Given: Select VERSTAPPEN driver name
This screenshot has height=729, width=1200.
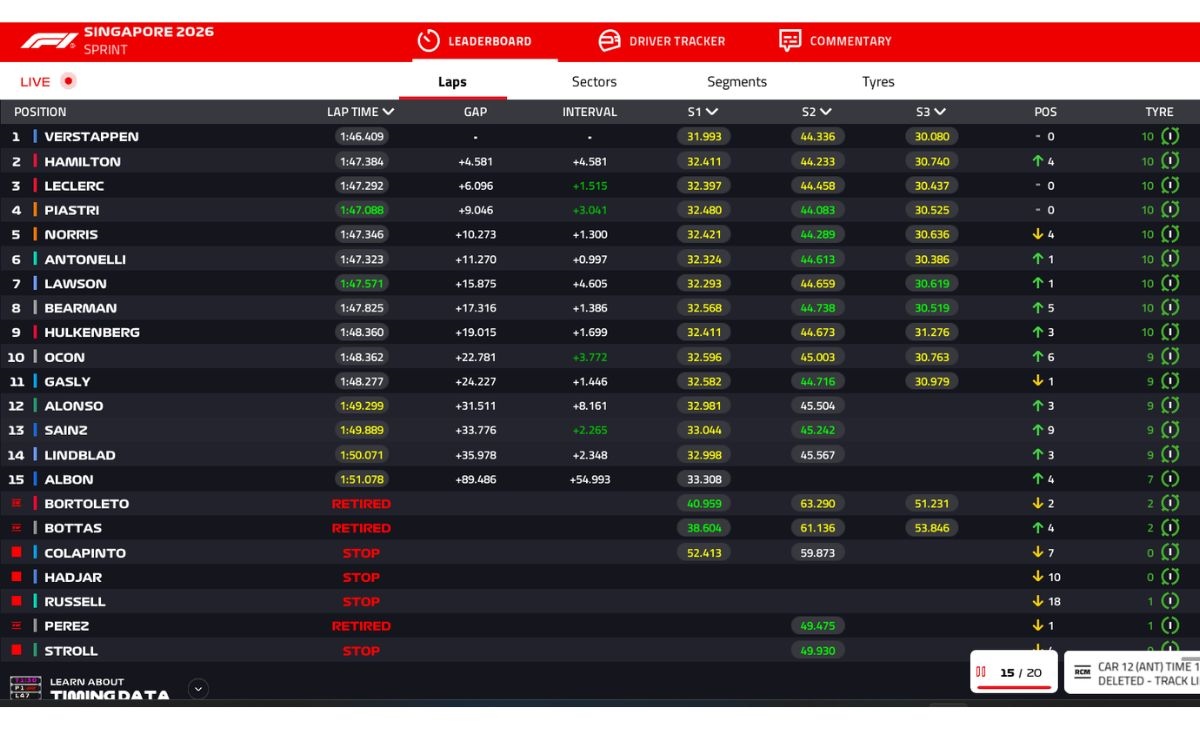Looking at the screenshot, I should pos(91,137).
